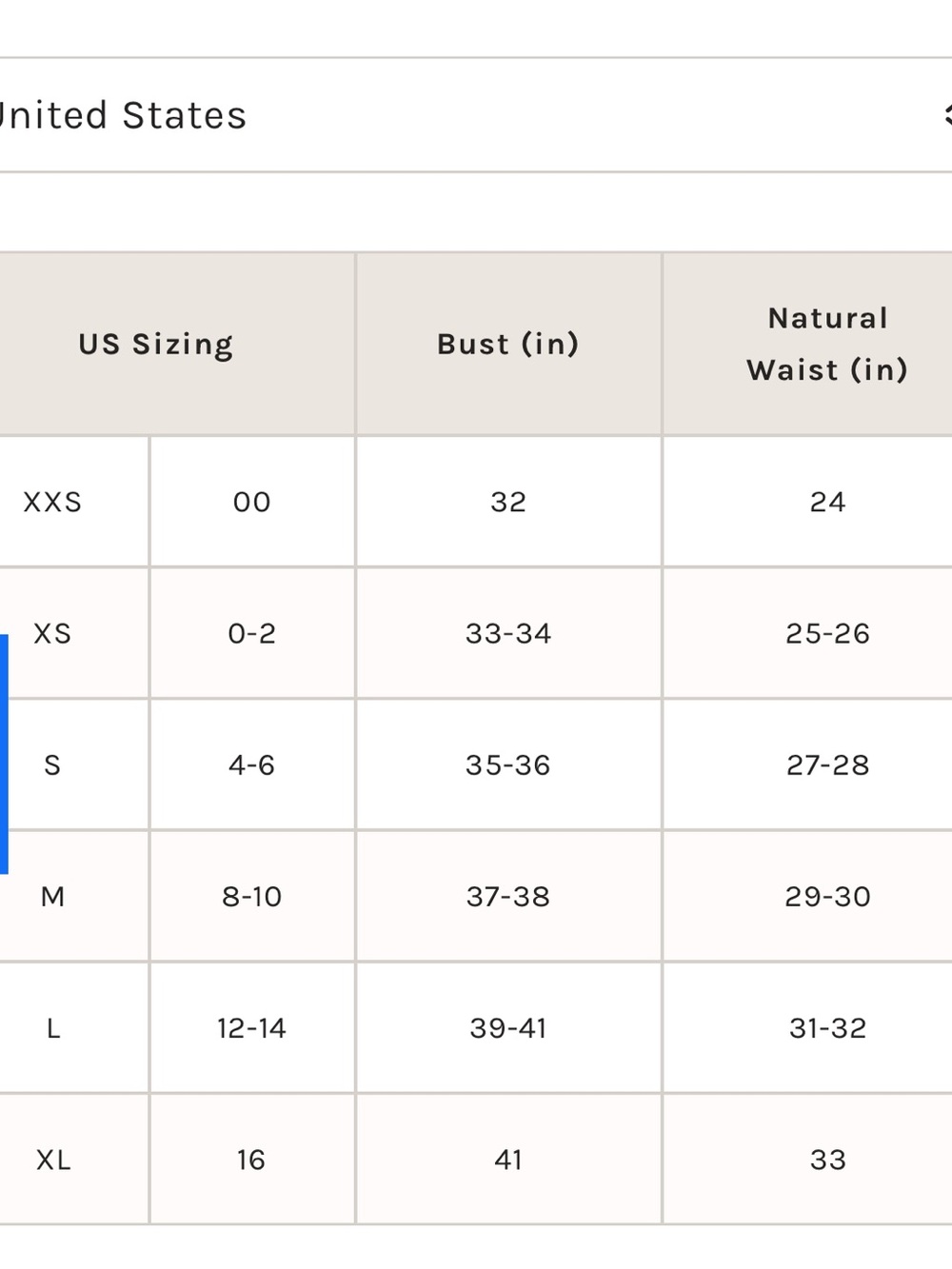
Task: Select the S size label
Action: pos(52,764)
